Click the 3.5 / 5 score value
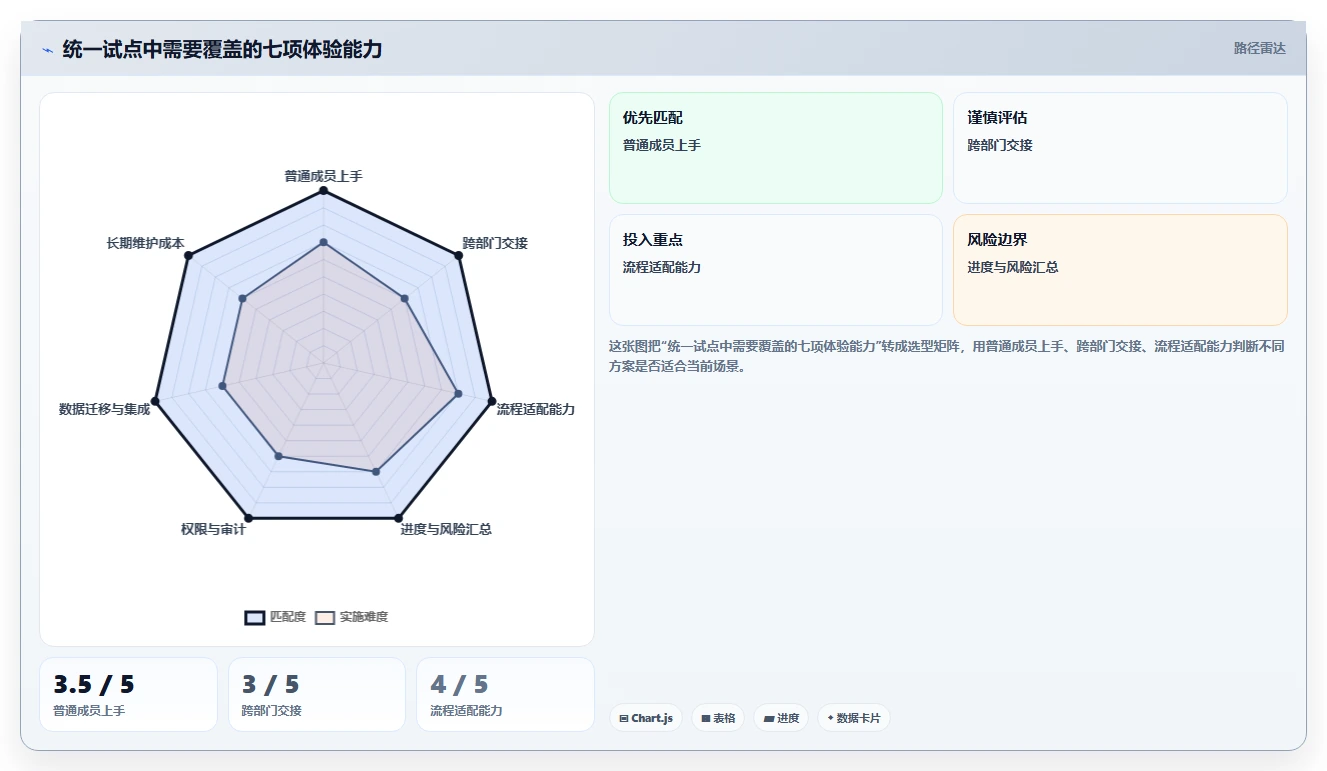1327x771 pixels. click(x=94, y=685)
